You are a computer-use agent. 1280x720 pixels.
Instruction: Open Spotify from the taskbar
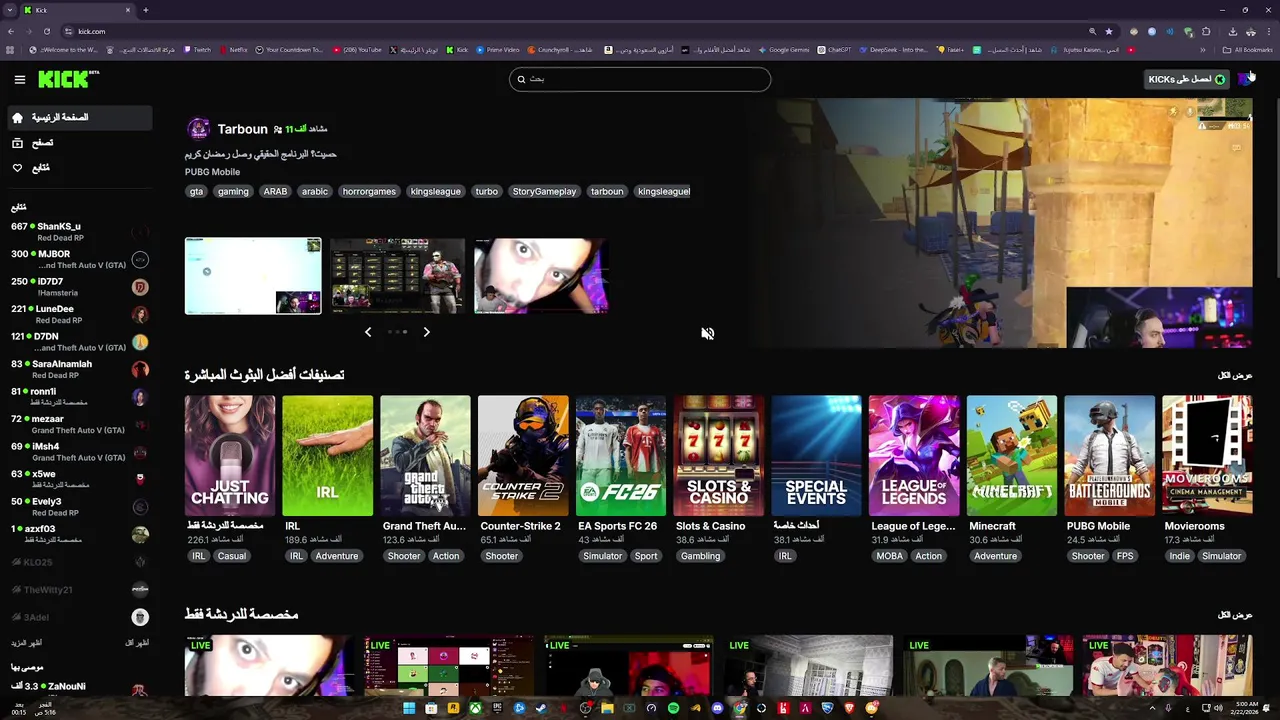[x=673, y=709]
